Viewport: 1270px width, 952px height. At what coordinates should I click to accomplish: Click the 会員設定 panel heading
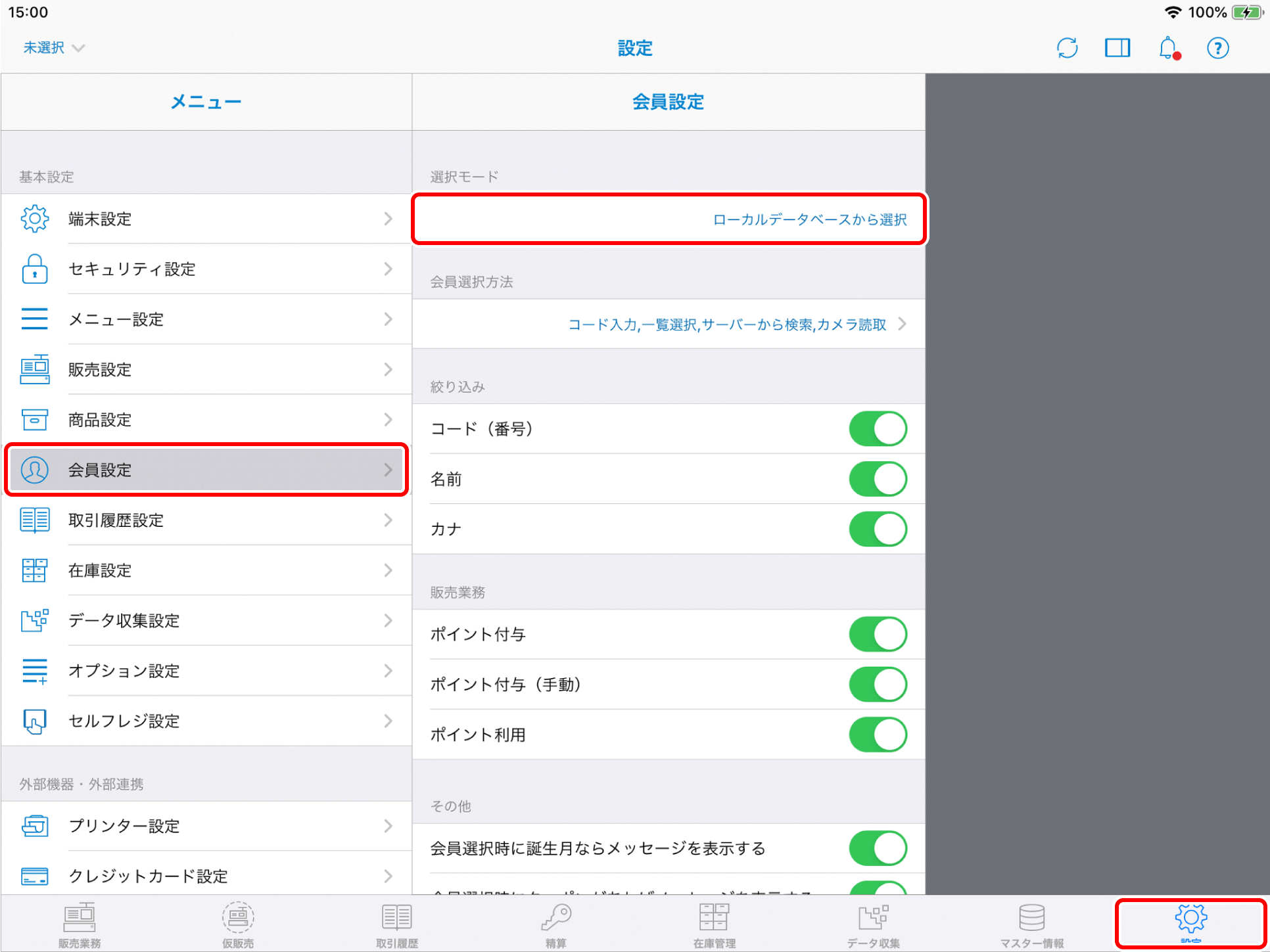(x=669, y=102)
